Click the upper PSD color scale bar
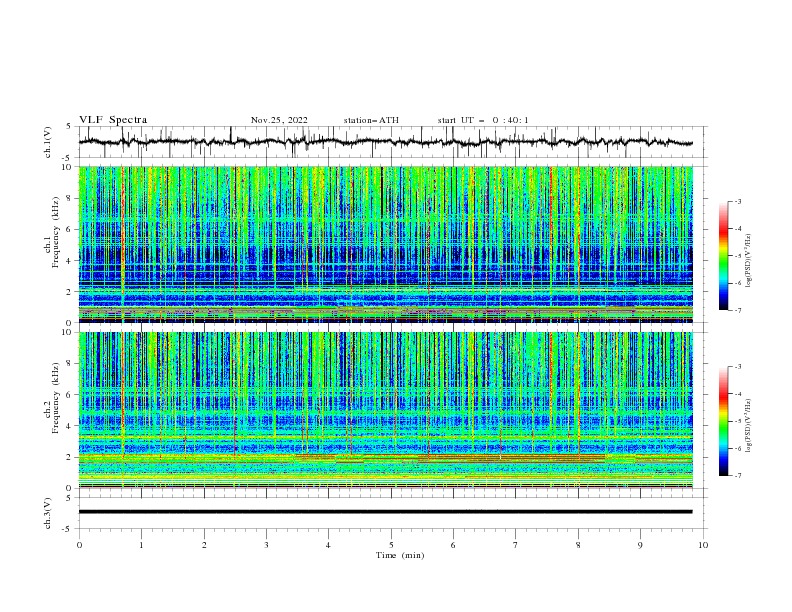Image resolution: width=792 pixels, height=612 pixels. pyautogui.click(x=723, y=256)
